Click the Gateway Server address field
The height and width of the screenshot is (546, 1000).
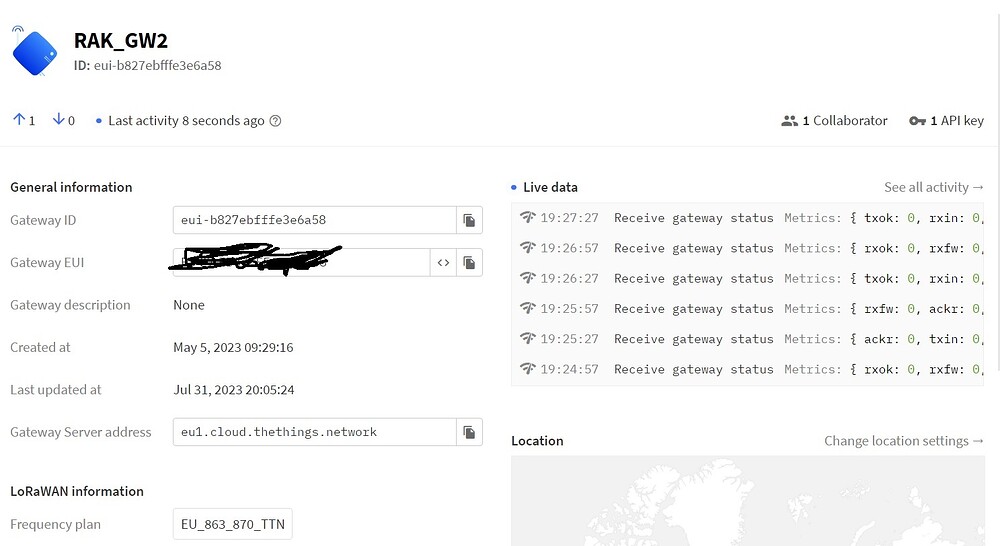(314, 432)
